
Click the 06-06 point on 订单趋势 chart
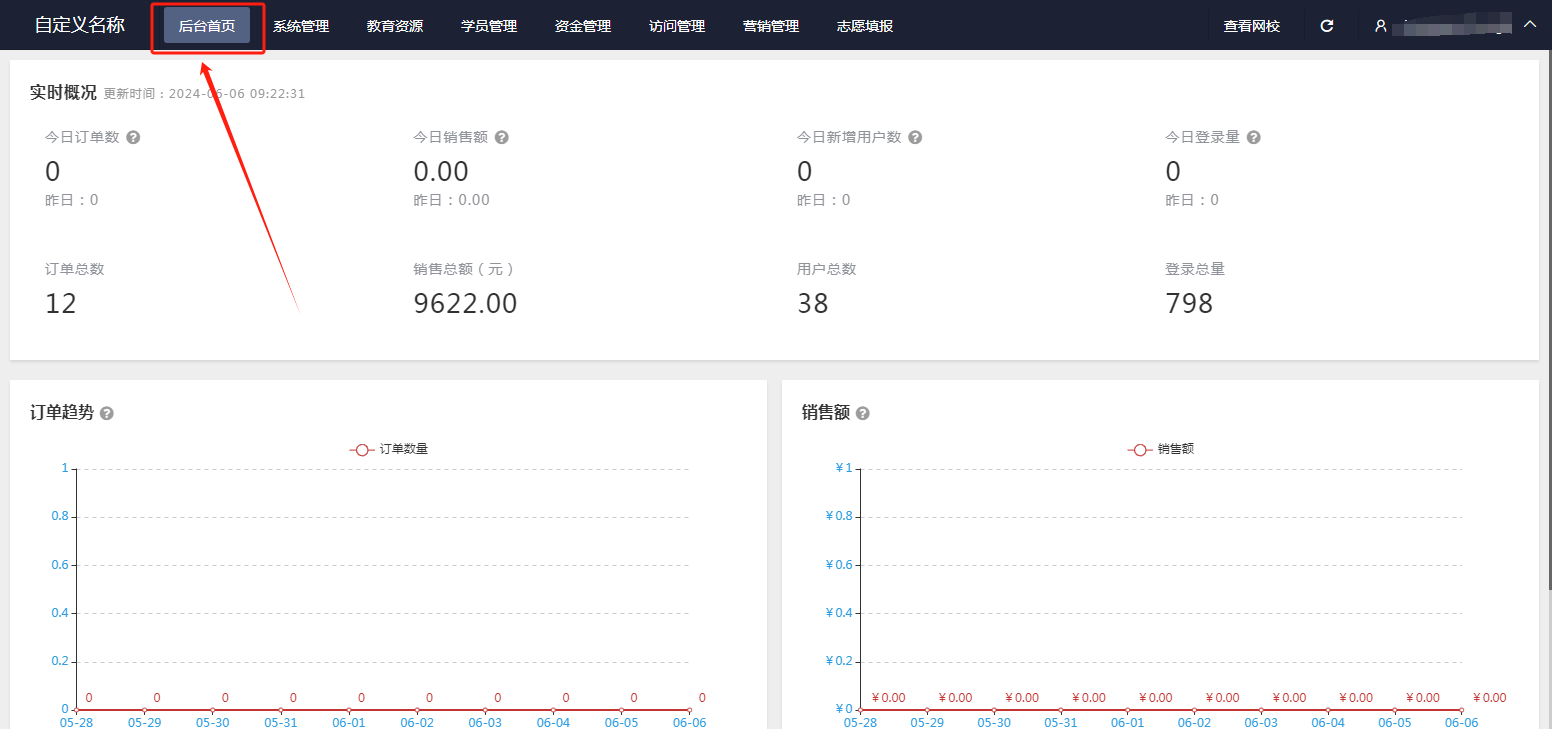[x=689, y=710]
